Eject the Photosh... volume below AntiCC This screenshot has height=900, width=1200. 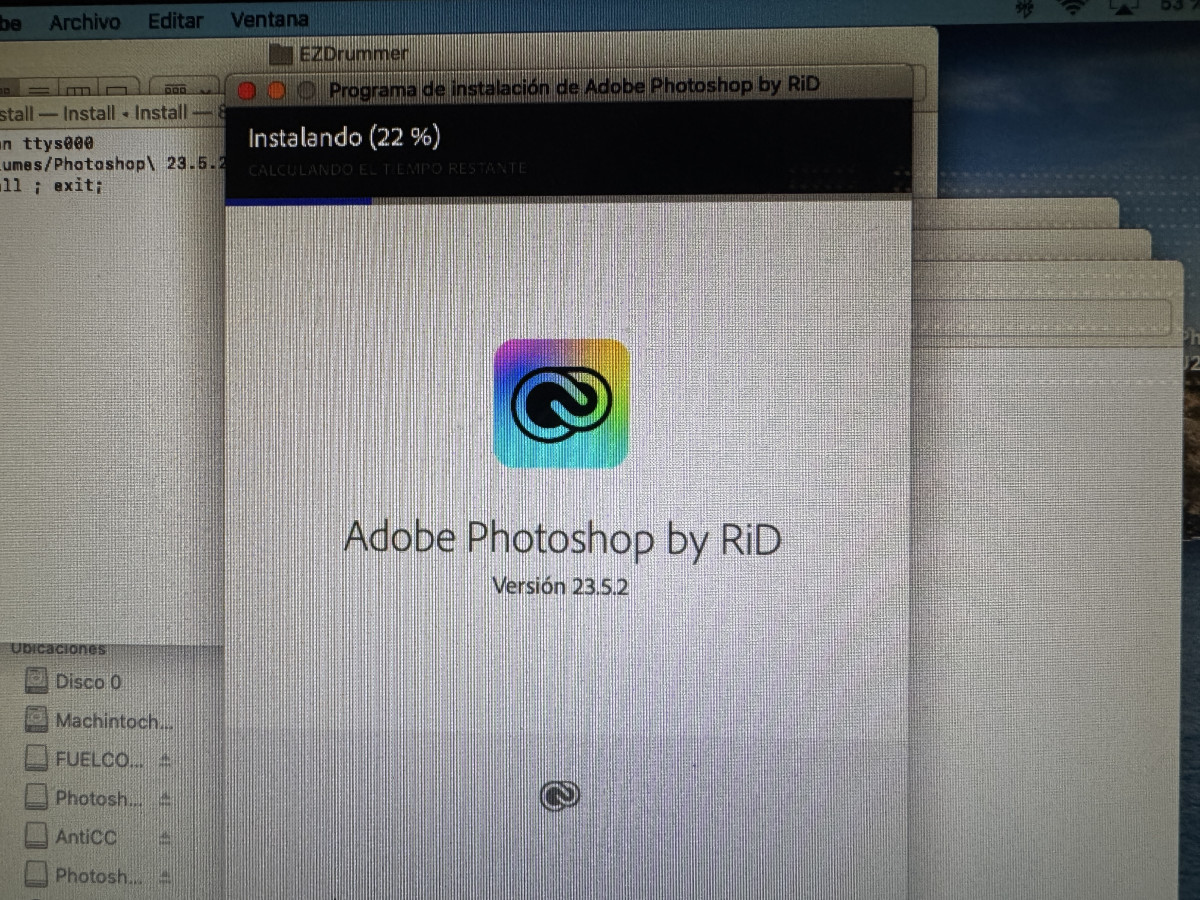(166, 877)
